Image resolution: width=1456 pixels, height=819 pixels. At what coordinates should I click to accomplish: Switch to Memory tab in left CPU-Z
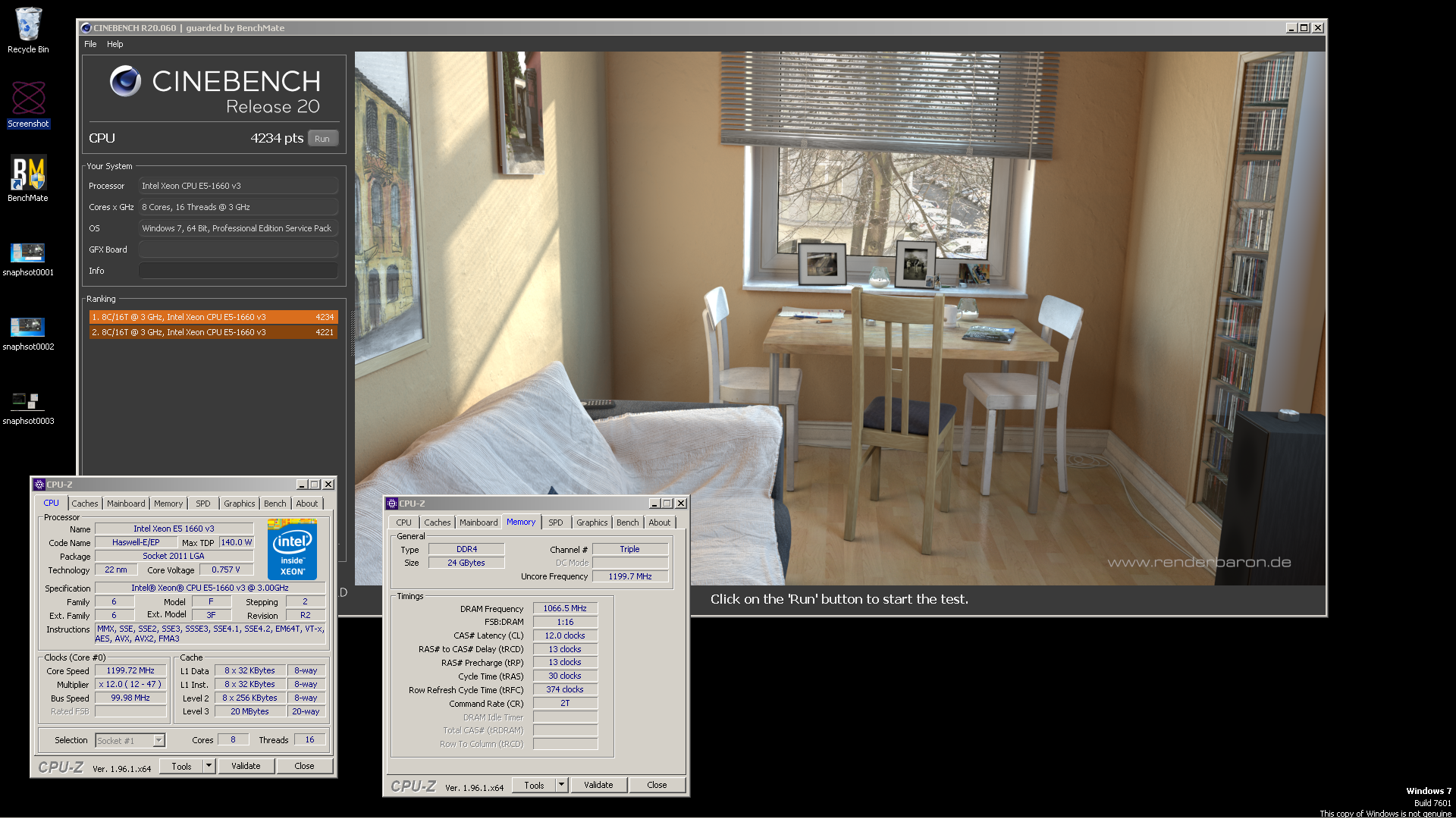(x=168, y=504)
